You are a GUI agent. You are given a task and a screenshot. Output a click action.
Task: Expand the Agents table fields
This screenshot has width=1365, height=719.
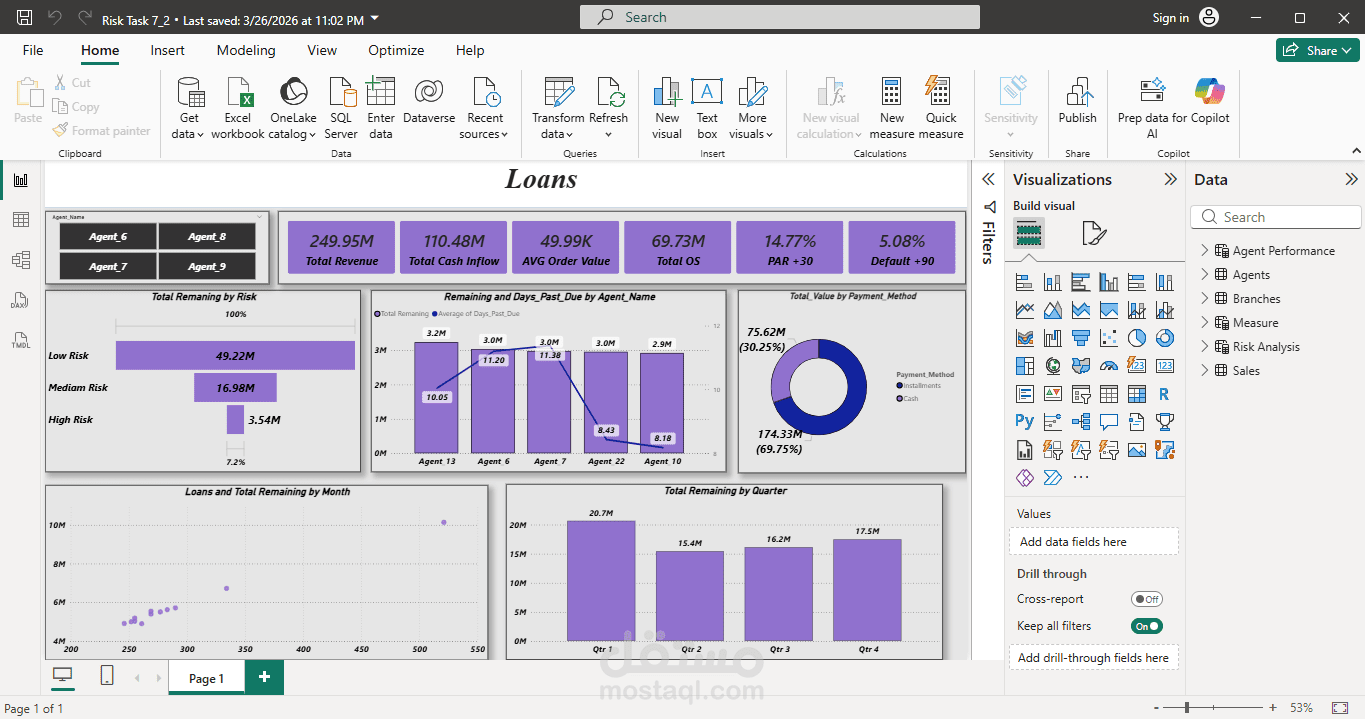pos(1204,275)
